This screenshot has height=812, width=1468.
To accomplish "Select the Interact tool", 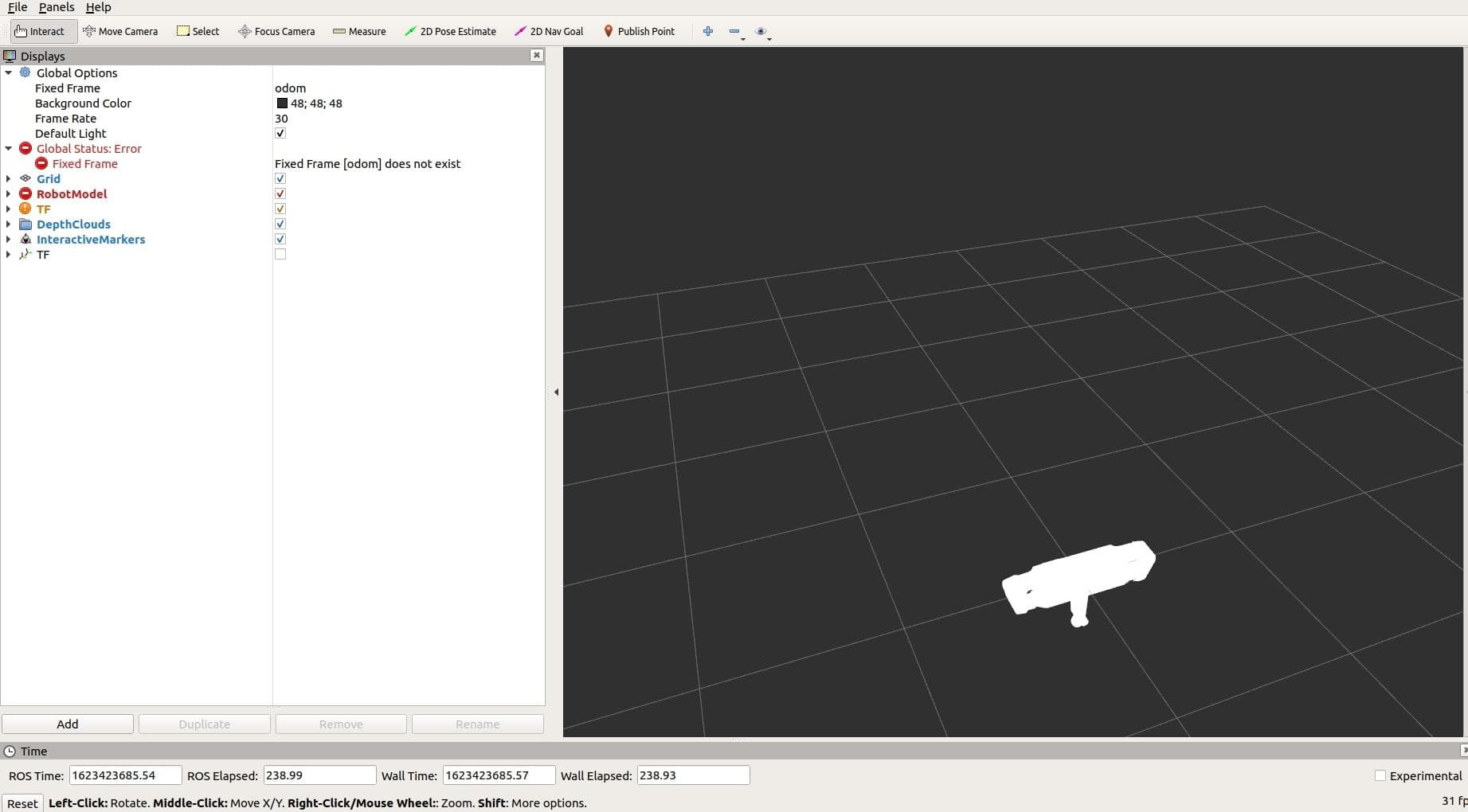I will point(44,31).
